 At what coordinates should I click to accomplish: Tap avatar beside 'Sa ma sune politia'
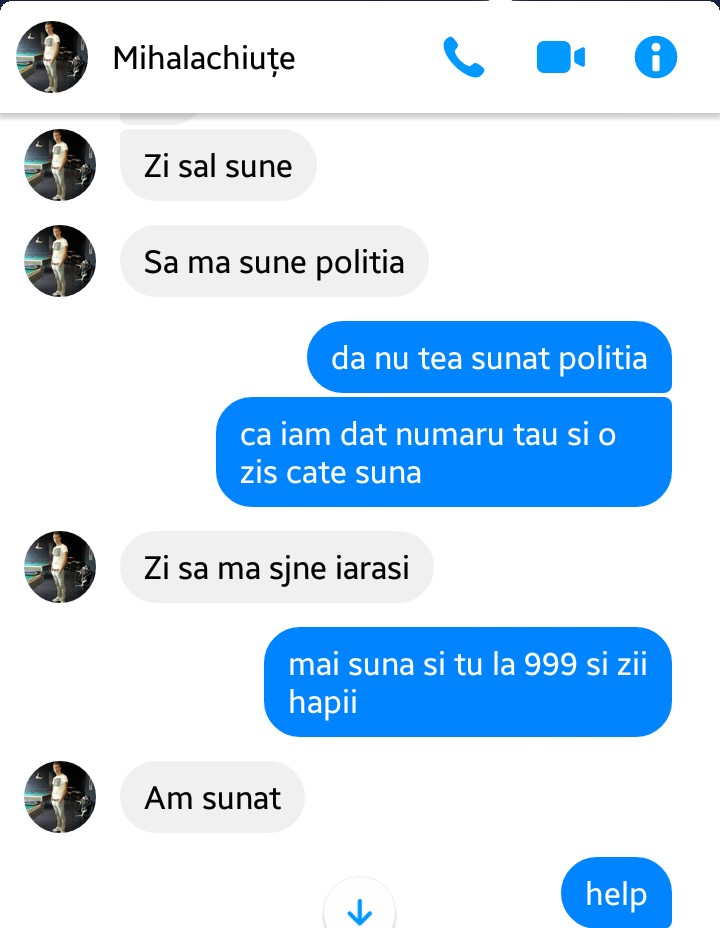[x=60, y=261]
